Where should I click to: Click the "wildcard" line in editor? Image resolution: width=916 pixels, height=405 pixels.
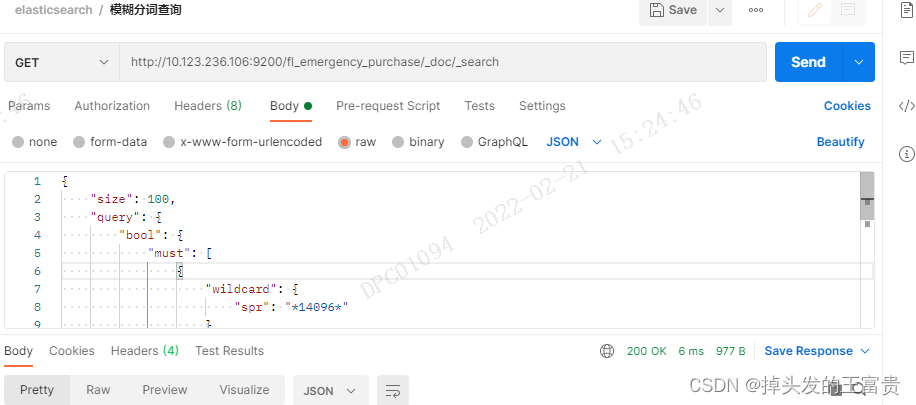tap(252, 289)
